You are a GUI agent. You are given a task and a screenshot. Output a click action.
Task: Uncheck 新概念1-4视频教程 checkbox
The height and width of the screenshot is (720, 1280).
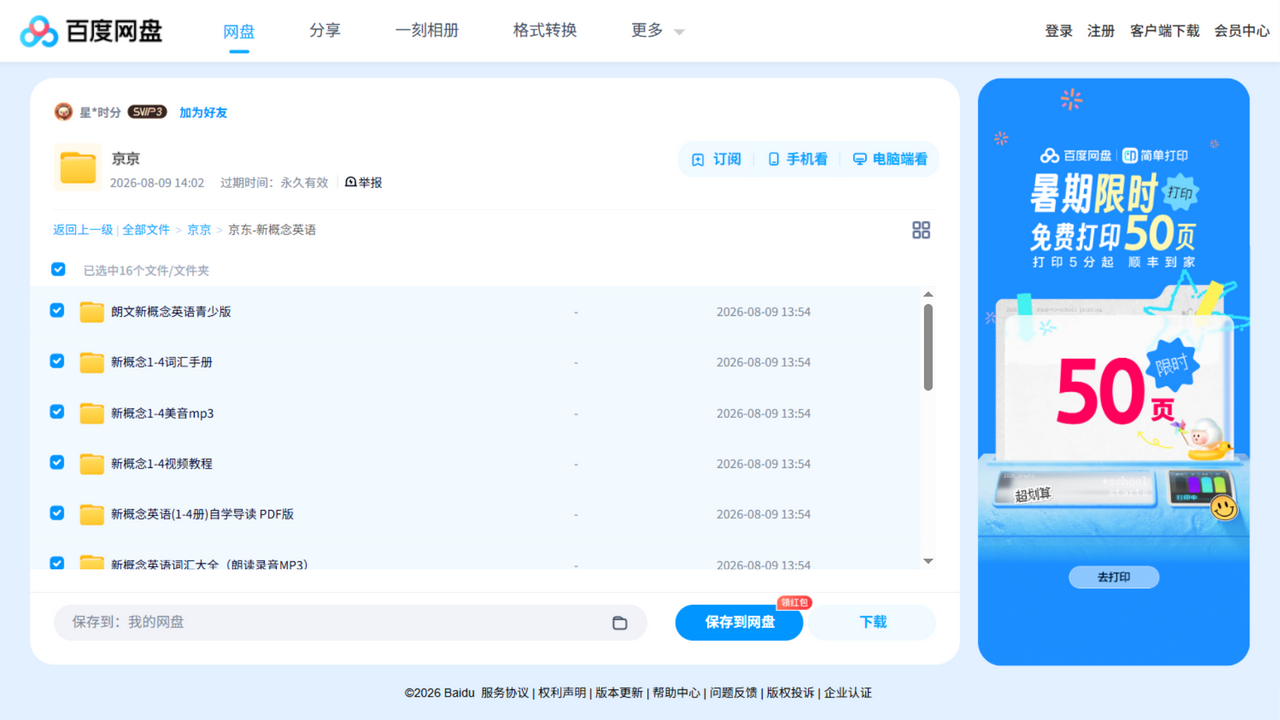(x=57, y=462)
